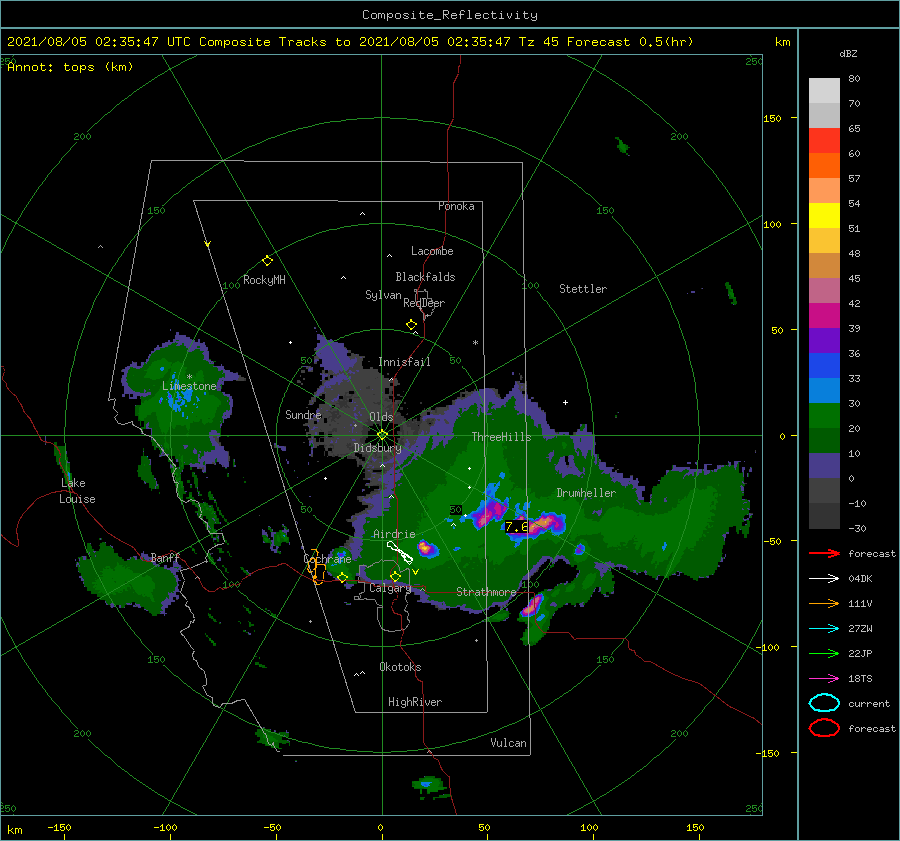Click yellow diamond marker south of RedDeer
Viewport: 900px width, 841px height.
tap(411, 325)
